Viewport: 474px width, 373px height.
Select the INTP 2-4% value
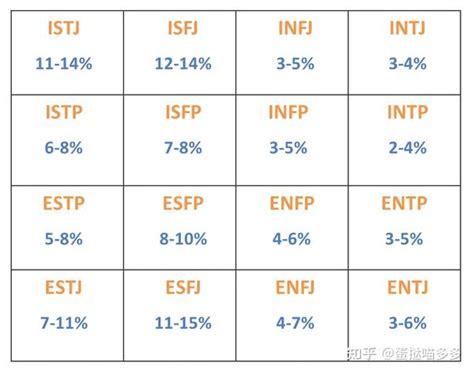(x=408, y=148)
